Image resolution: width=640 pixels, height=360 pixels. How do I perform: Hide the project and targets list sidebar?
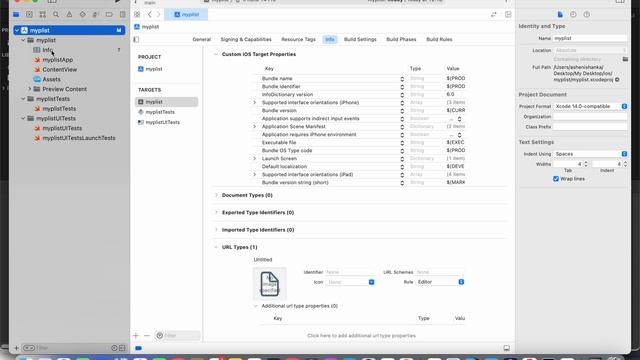point(136,40)
